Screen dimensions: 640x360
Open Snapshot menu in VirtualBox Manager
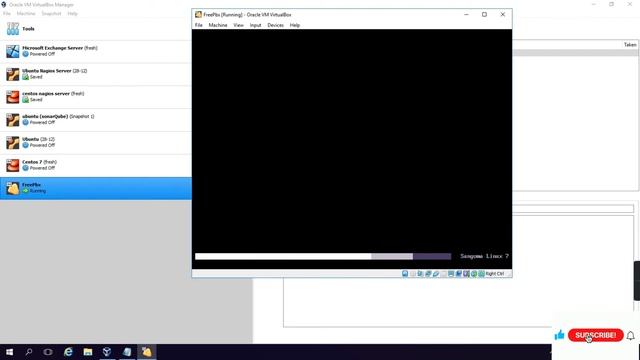(x=51, y=13)
